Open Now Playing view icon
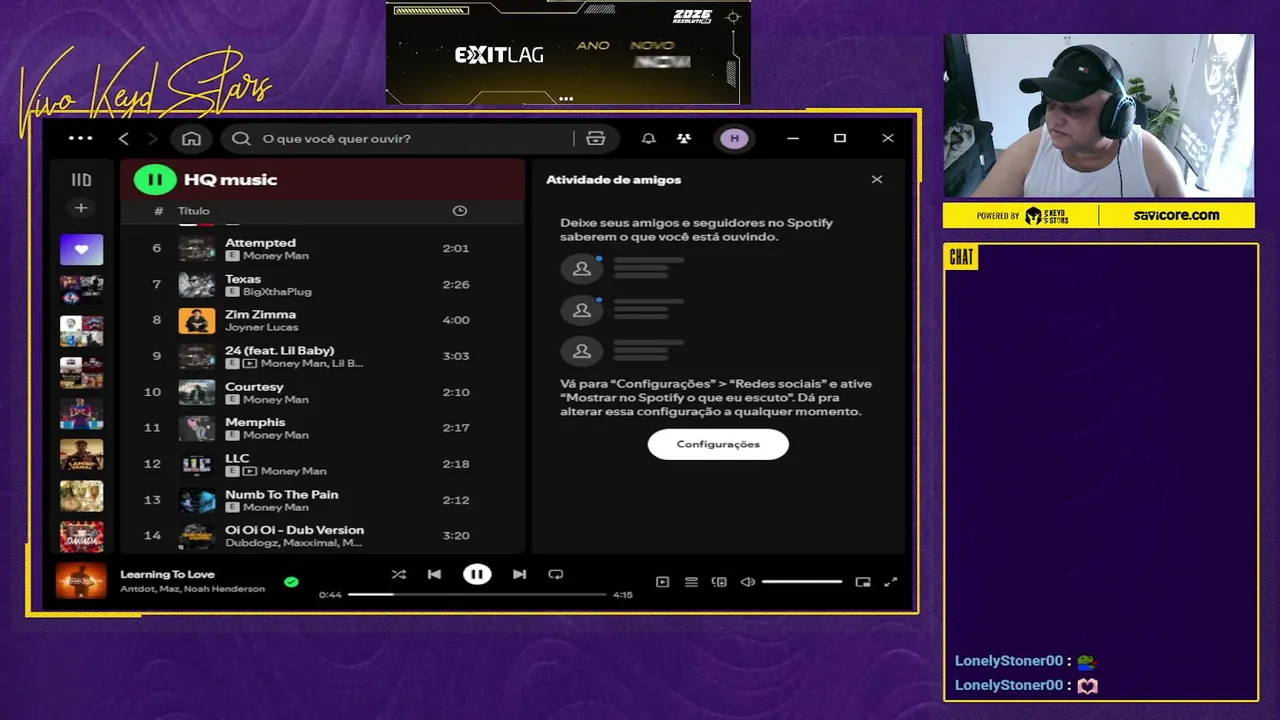This screenshot has width=1280, height=720. coord(662,582)
